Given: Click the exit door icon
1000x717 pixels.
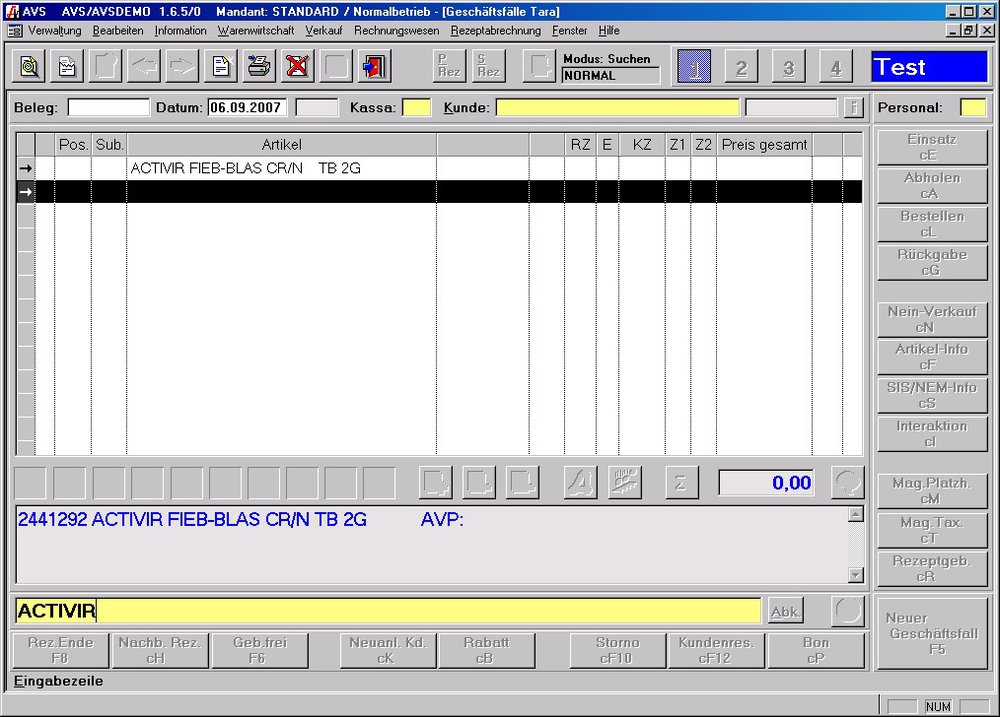Looking at the screenshot, I should point(374,67).
